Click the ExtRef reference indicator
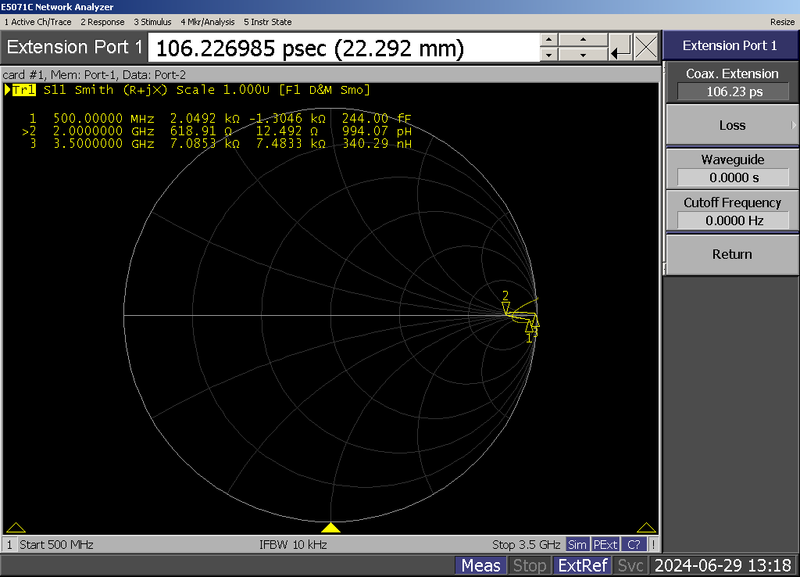Image resolution: width=800 pixels, height=577 pixels. tap(583, 565)
